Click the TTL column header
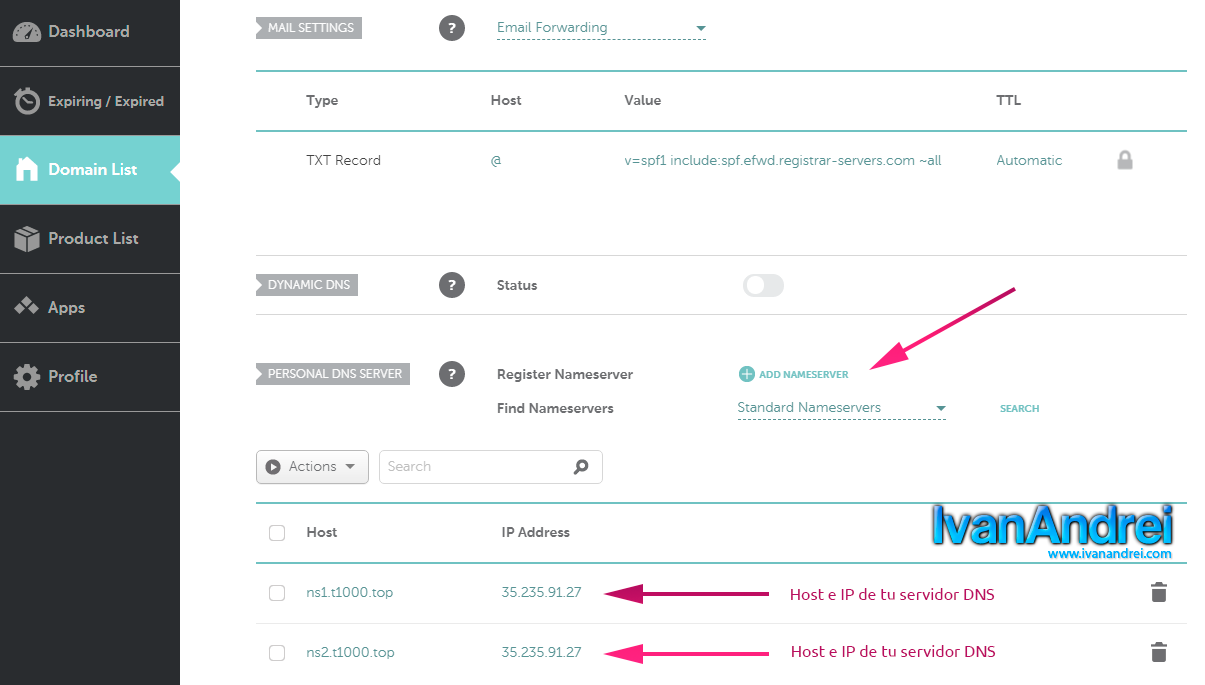The height and width of the screenshot is (685, 1205). 1008,100
